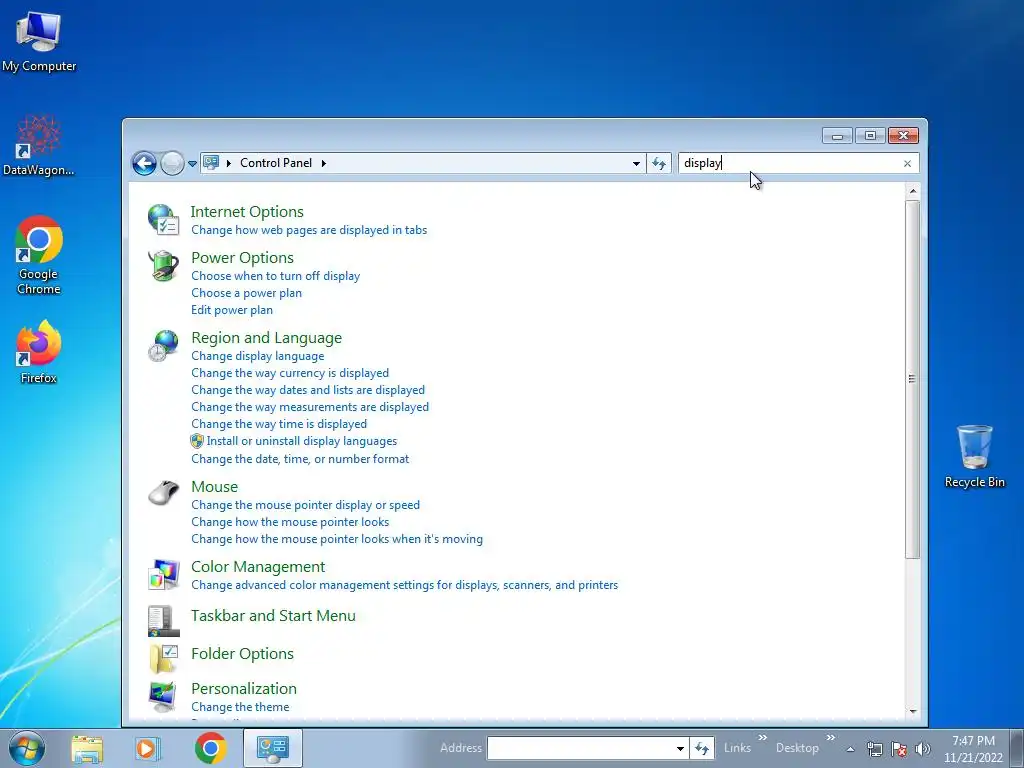Open Change how the mouse pointer looks
This screenshot has width=1024, height=768.
290,522
